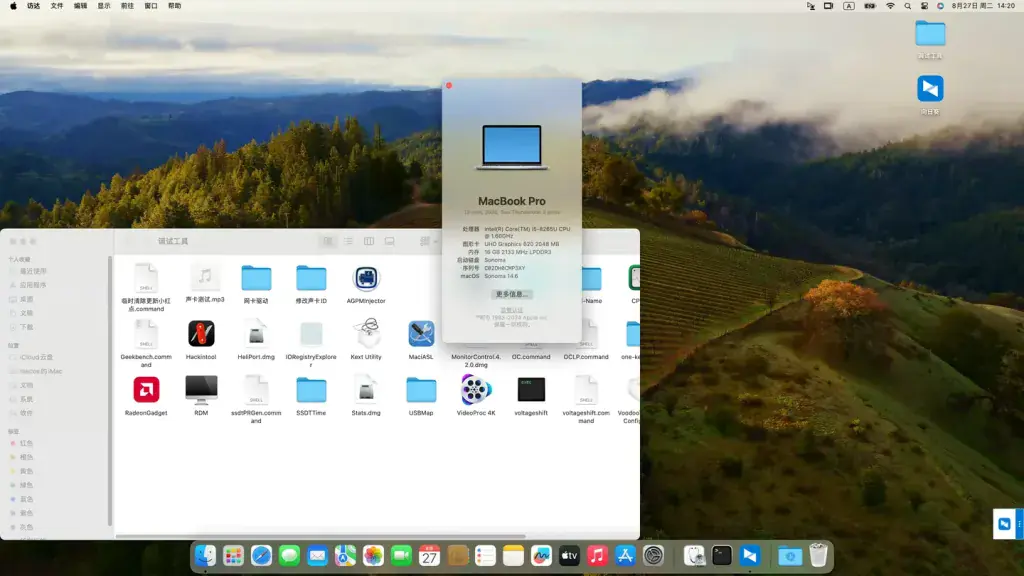Click 更多信息 button in About window

coord(512,295)
